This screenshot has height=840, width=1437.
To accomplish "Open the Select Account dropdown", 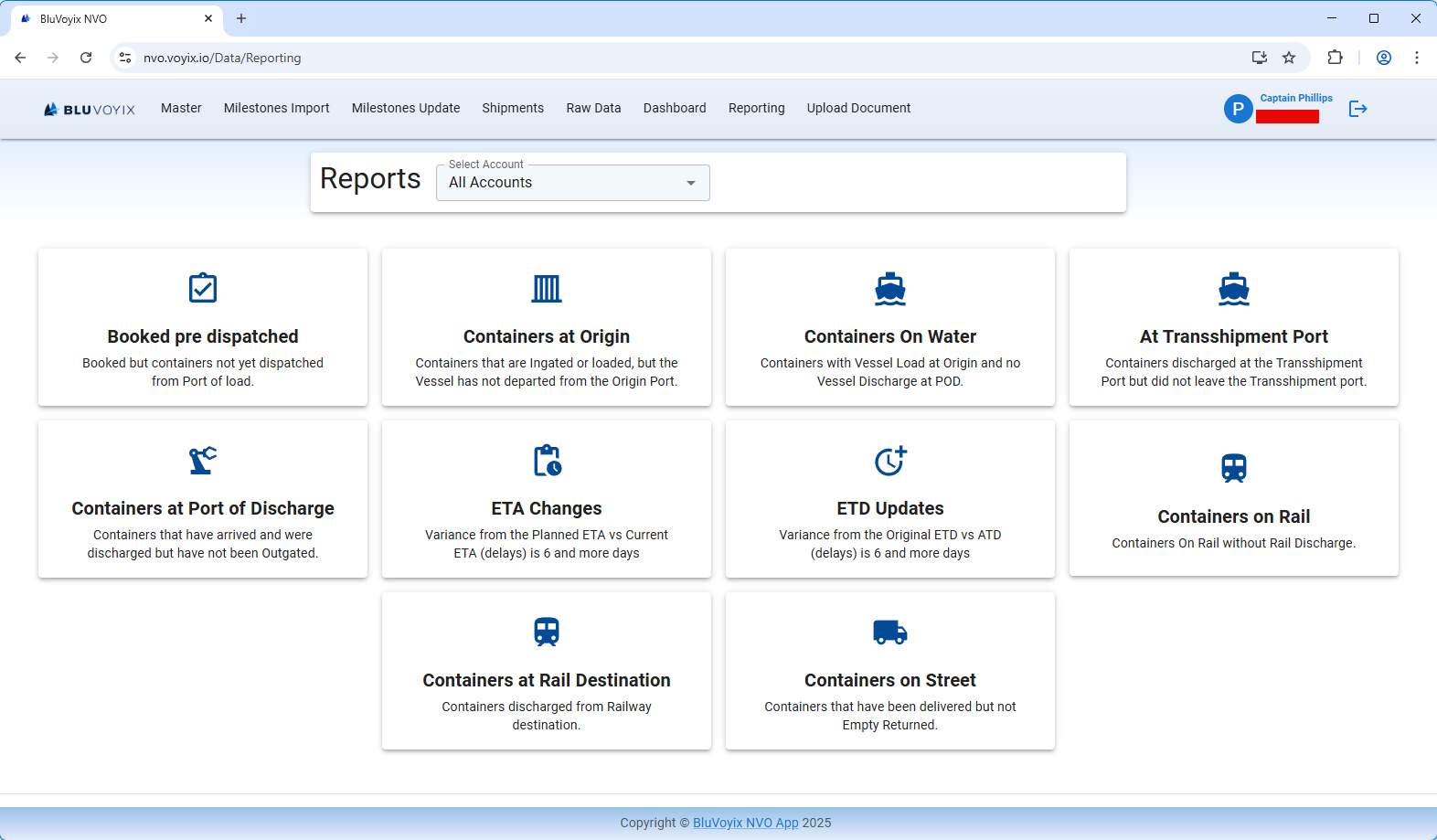I will pos(572,183).
